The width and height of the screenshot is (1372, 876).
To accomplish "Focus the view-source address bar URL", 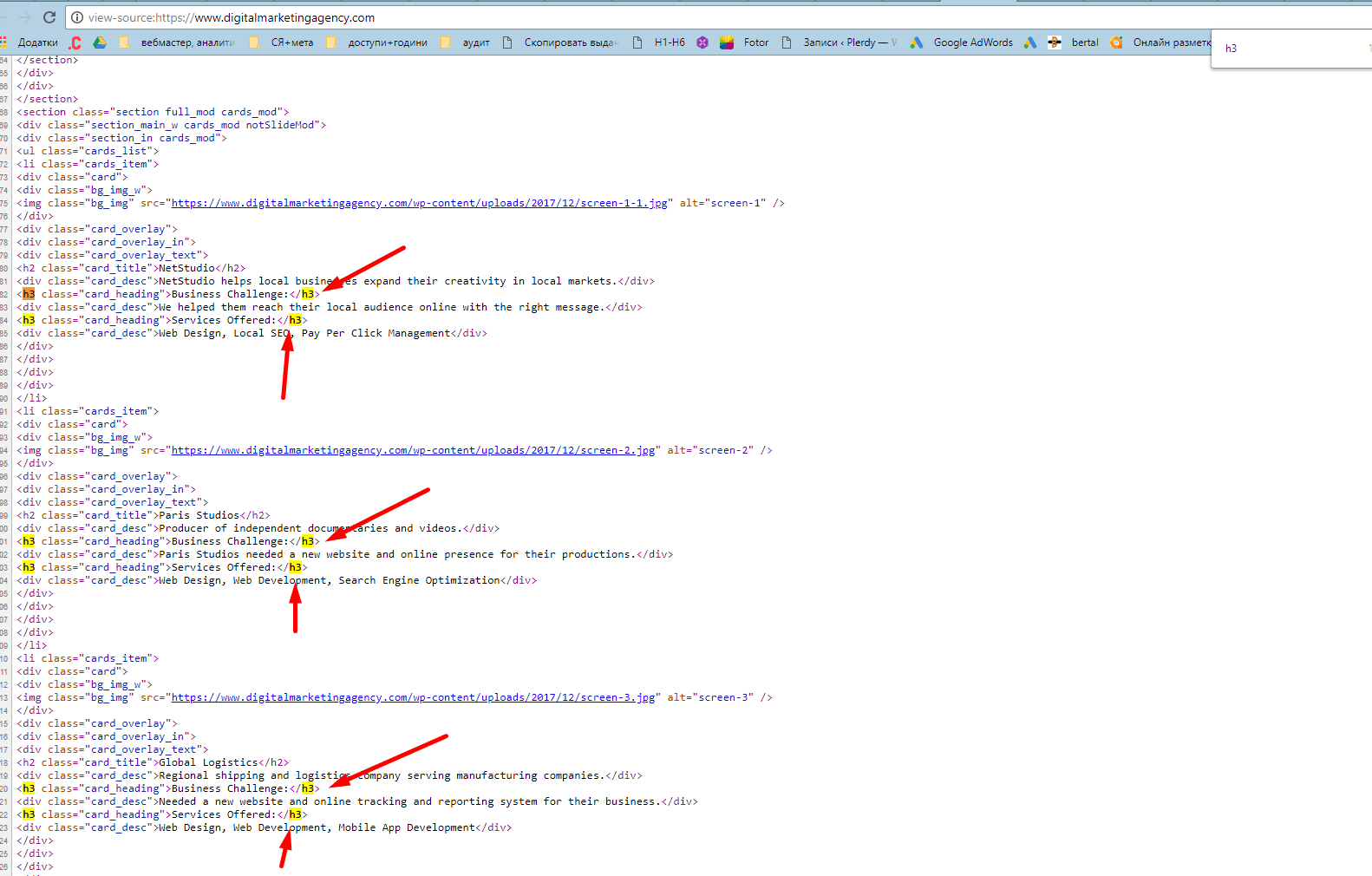I will (232, 17).
